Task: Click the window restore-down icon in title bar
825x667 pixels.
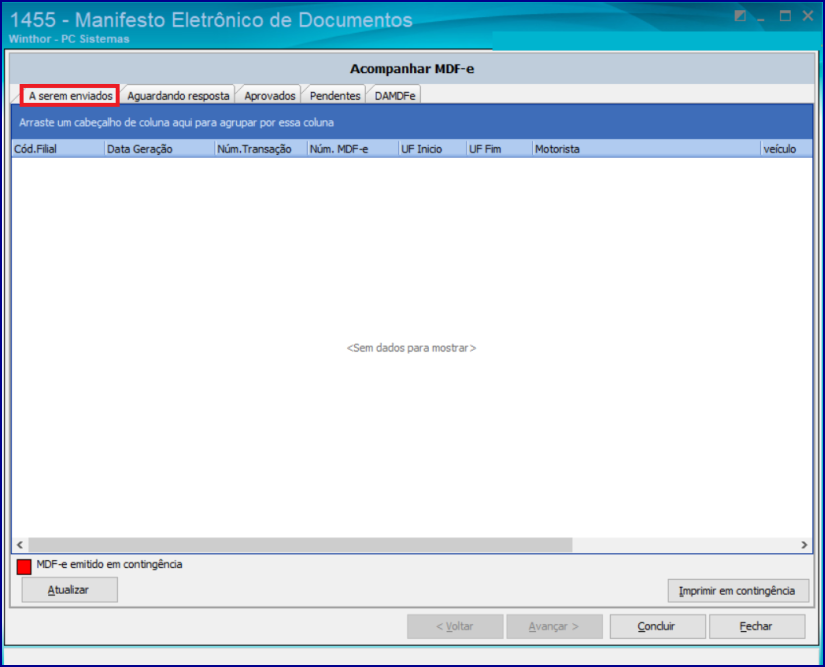Action: point(740,16)
